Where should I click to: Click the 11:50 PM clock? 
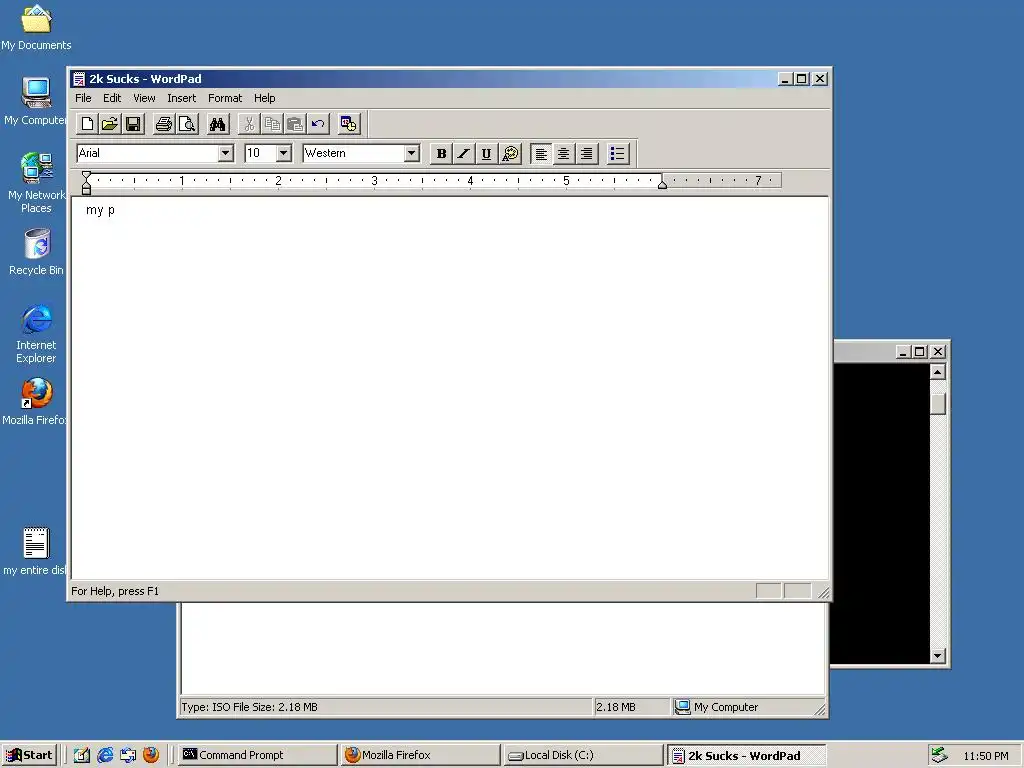pos(985,756)
